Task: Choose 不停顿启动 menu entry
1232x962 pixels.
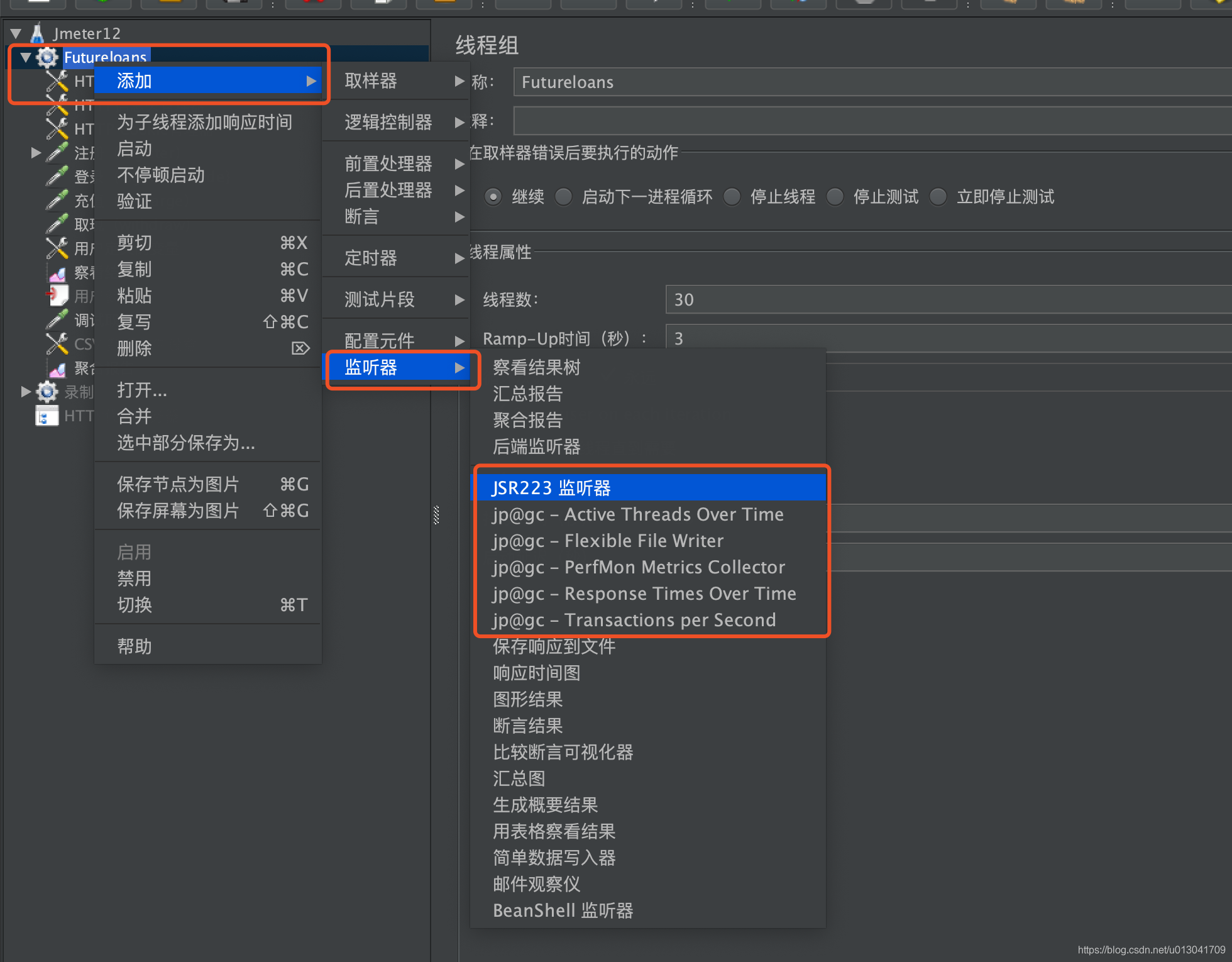Action: click(208, 175)
